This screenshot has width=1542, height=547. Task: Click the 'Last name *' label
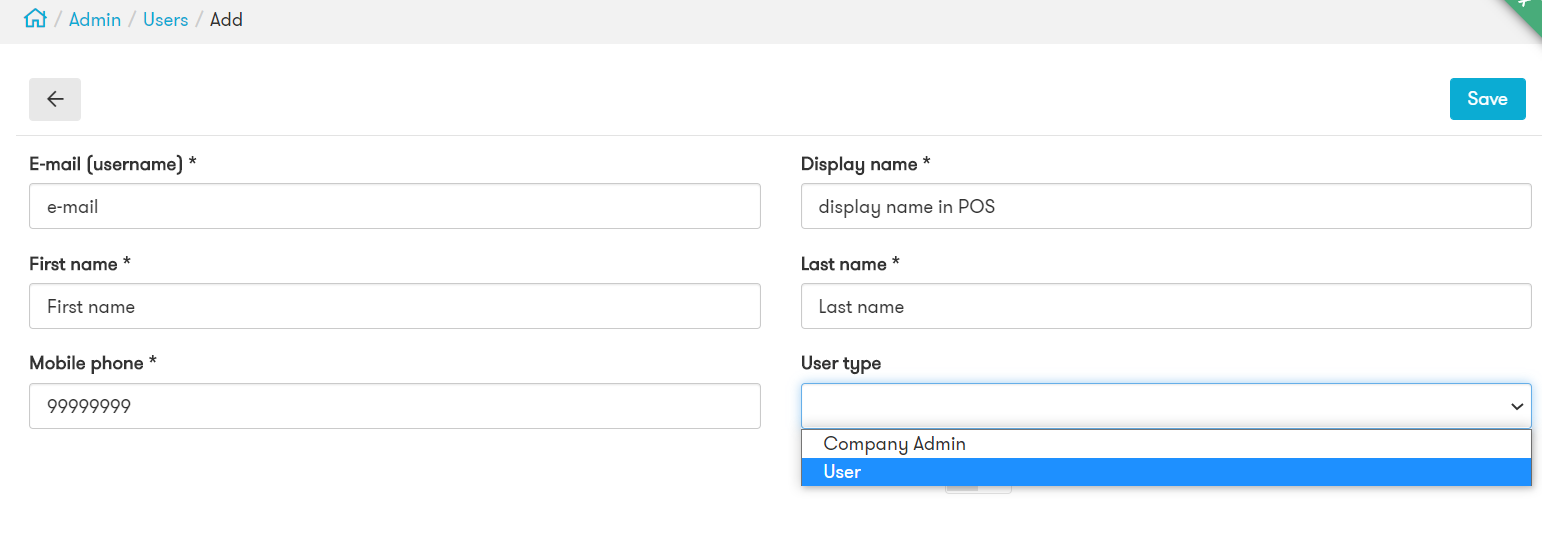click(850, 264)
